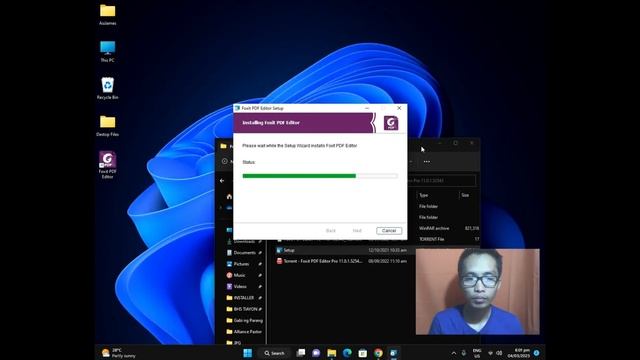Open the See more ellipsis in Explorer toolbar
This screenshot has width=640, height=360.
coord(427,162)
